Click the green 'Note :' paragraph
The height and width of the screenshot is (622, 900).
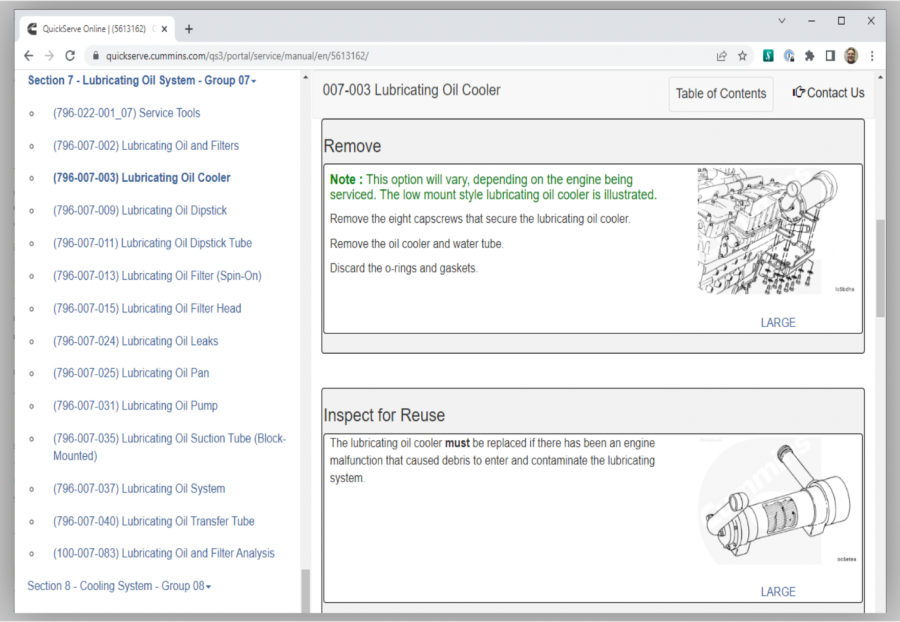point(494,187)
